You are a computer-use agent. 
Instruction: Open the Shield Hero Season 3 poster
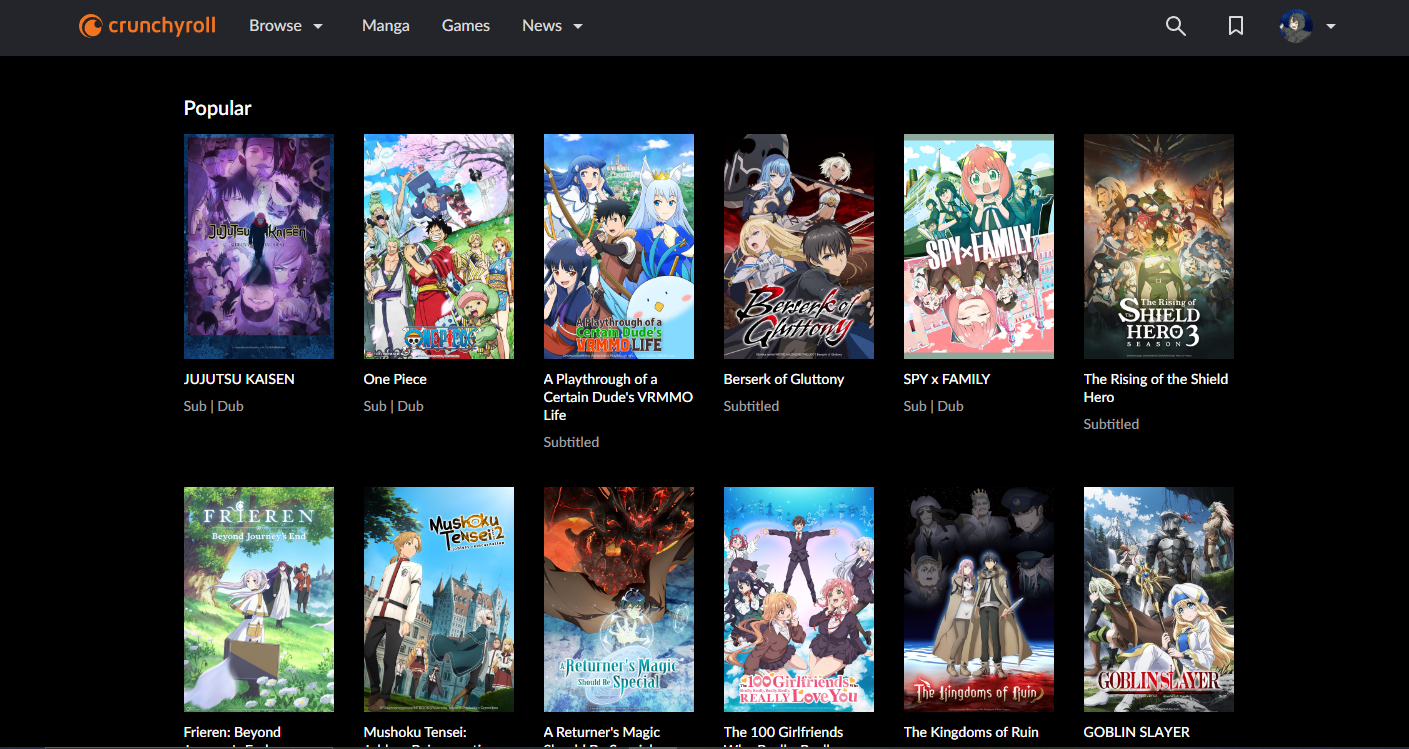click(1159, 246)
